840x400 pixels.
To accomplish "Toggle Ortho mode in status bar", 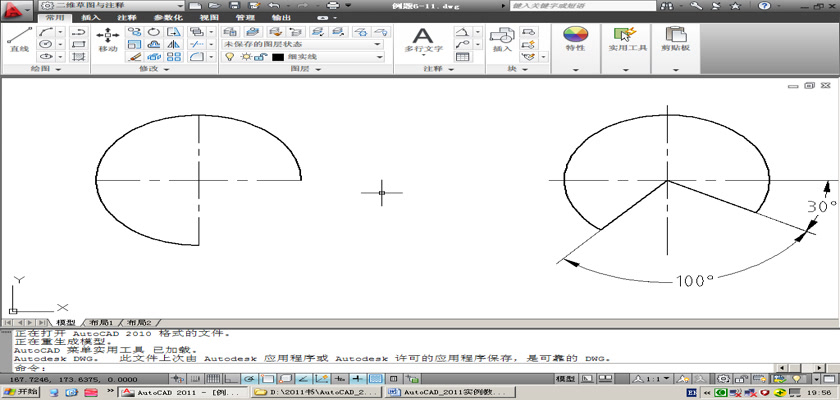I will (231, 379).
